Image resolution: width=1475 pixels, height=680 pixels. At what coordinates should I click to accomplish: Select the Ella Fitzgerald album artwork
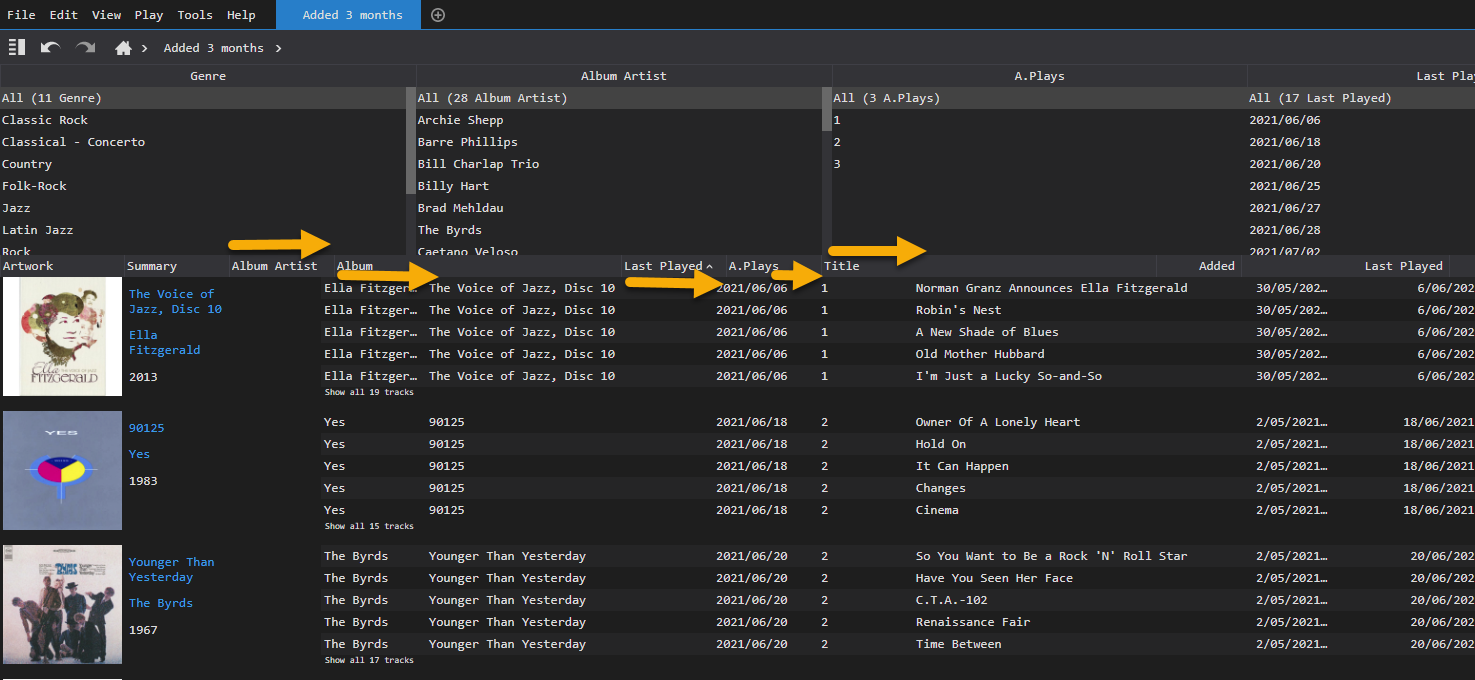click(62, 336)
